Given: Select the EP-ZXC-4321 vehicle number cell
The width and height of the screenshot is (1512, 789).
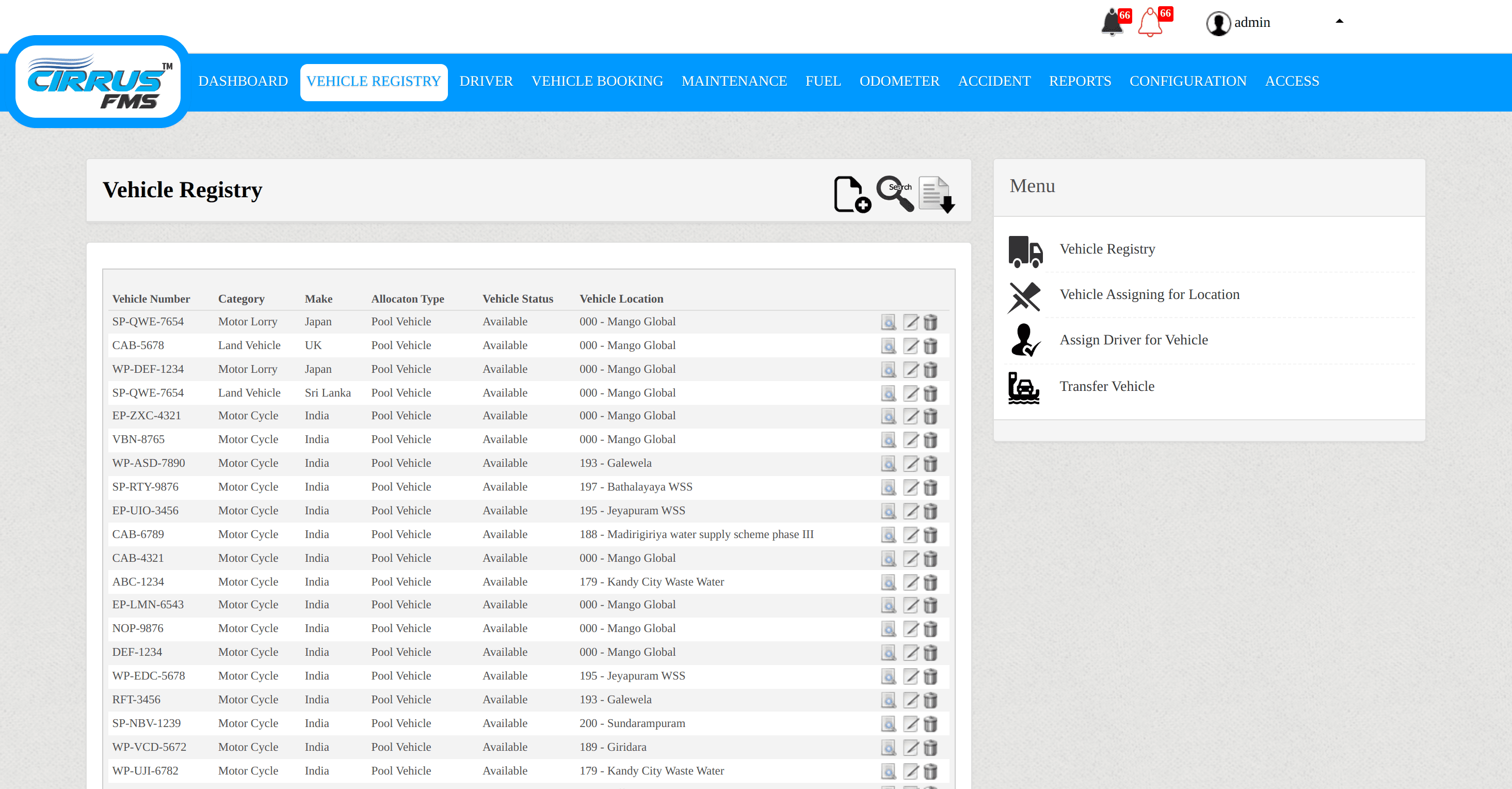Looking at the screenshot, I should pyautogui.click(x=146, y=415).
